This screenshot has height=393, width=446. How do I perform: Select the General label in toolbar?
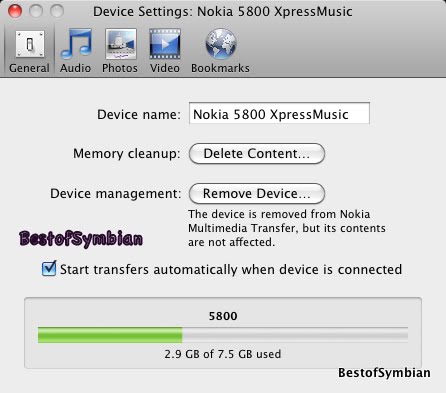point(29,68)
